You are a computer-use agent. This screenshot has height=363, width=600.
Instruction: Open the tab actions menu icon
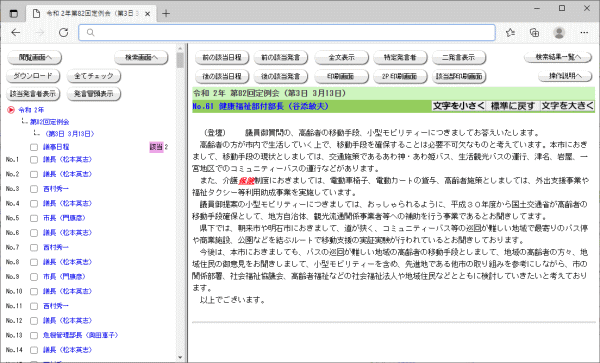coord(13,14)
